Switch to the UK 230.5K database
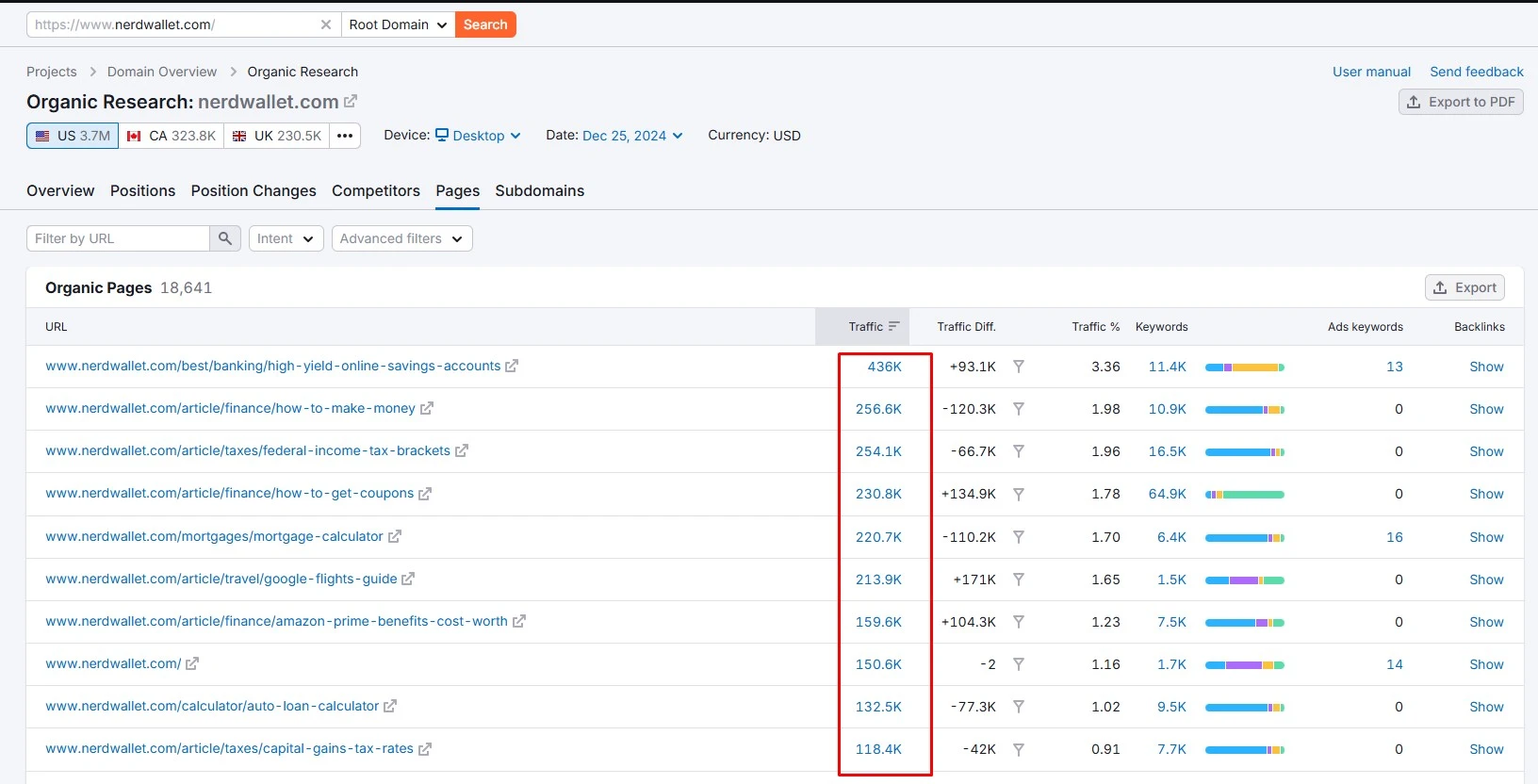Screen dimensions: 1538x784 277,136
